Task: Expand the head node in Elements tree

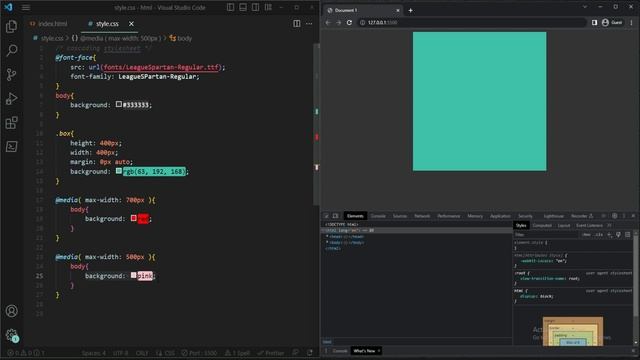Action: pos(327,236)
